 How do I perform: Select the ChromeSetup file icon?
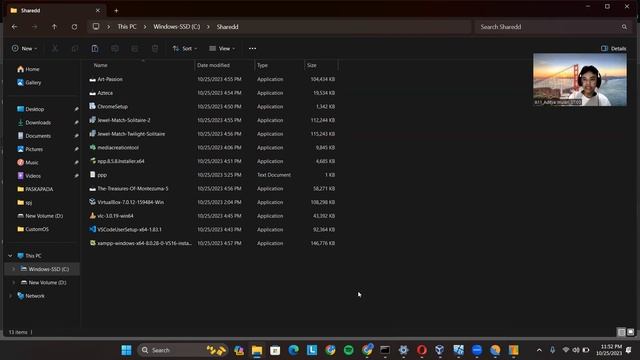pos(93,107)
